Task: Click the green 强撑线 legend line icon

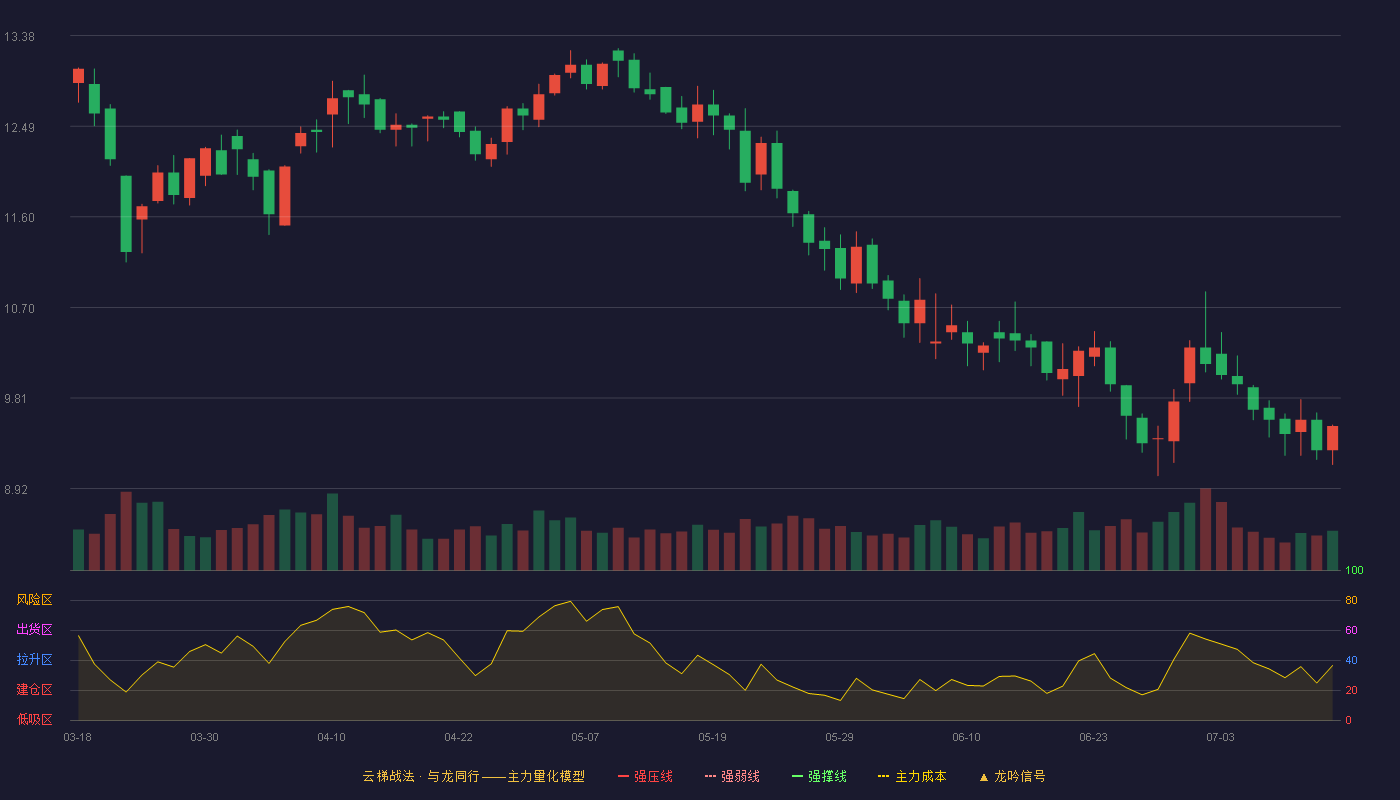Action: (x=797, y=776)
